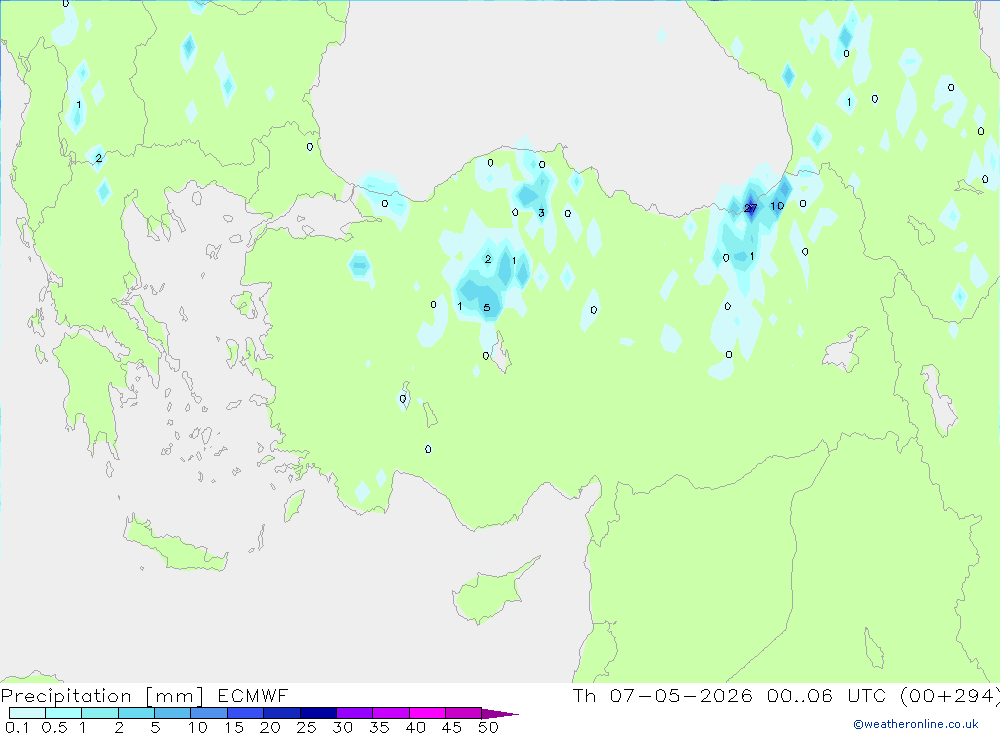The width and height of the screenshot is (1000, 733).
Task: Pick the 0.1–0.5 mm legend swatch
Action: pyautogui.click(x=27, y=713)
